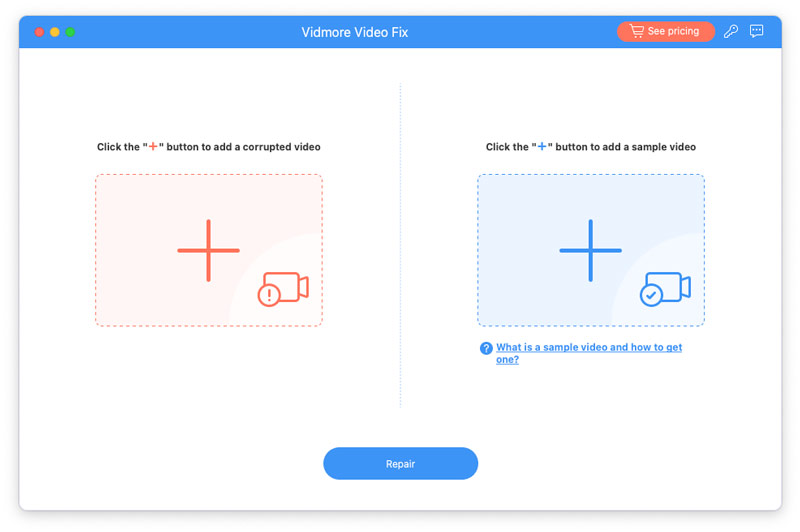Close the window with the red button

(x=39, y=32)
